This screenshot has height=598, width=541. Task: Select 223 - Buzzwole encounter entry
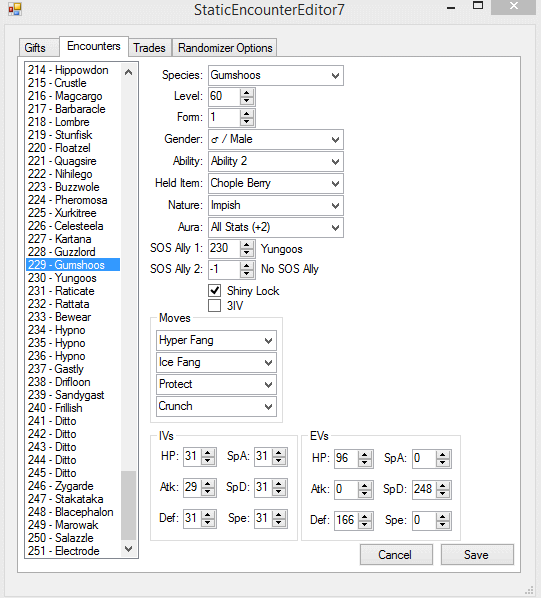tap(73, 187)
